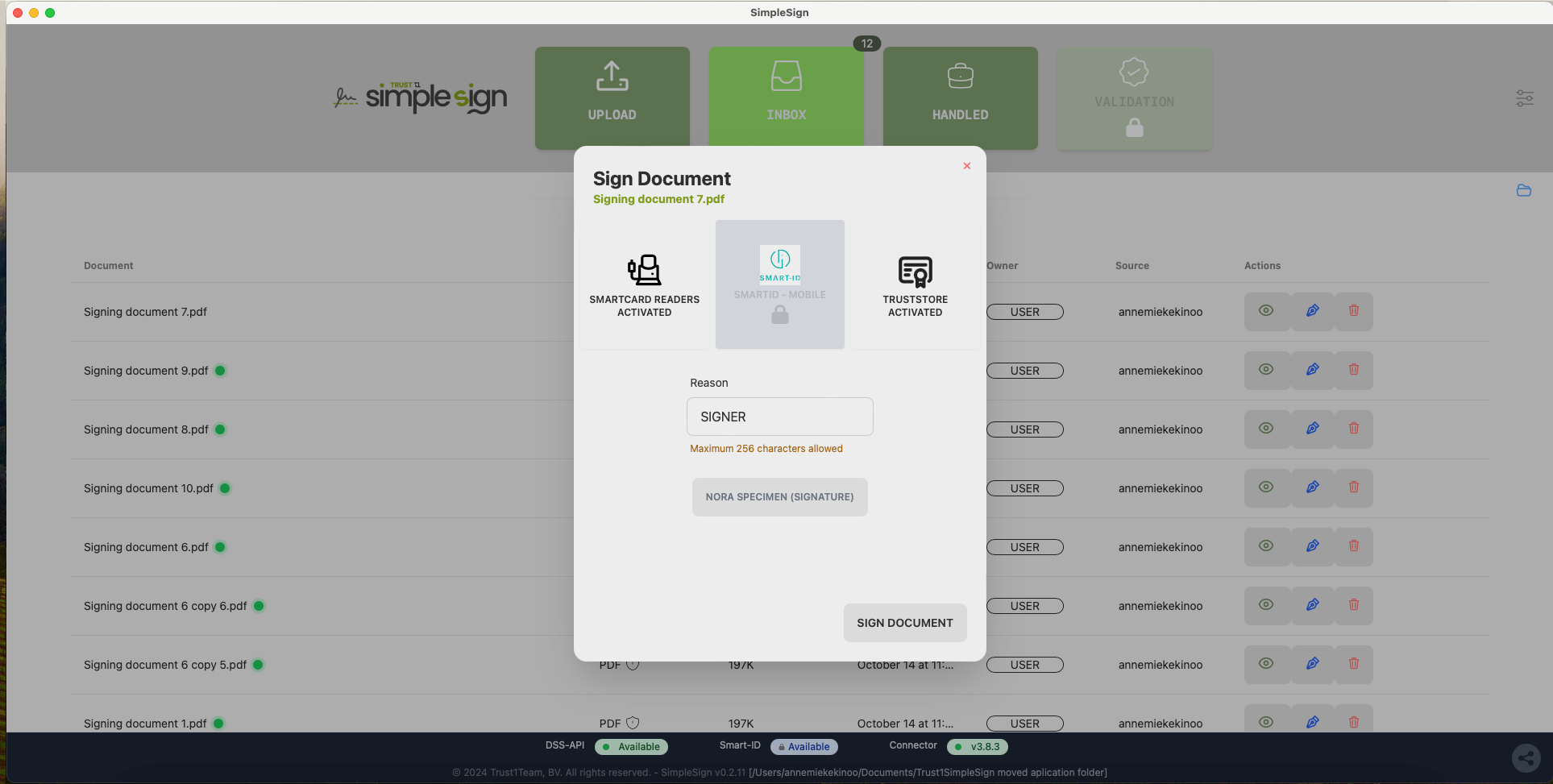Open the Upload tab
This screenshot has width=1553, height=784.
pyautogui.click(x=612, y=97)
